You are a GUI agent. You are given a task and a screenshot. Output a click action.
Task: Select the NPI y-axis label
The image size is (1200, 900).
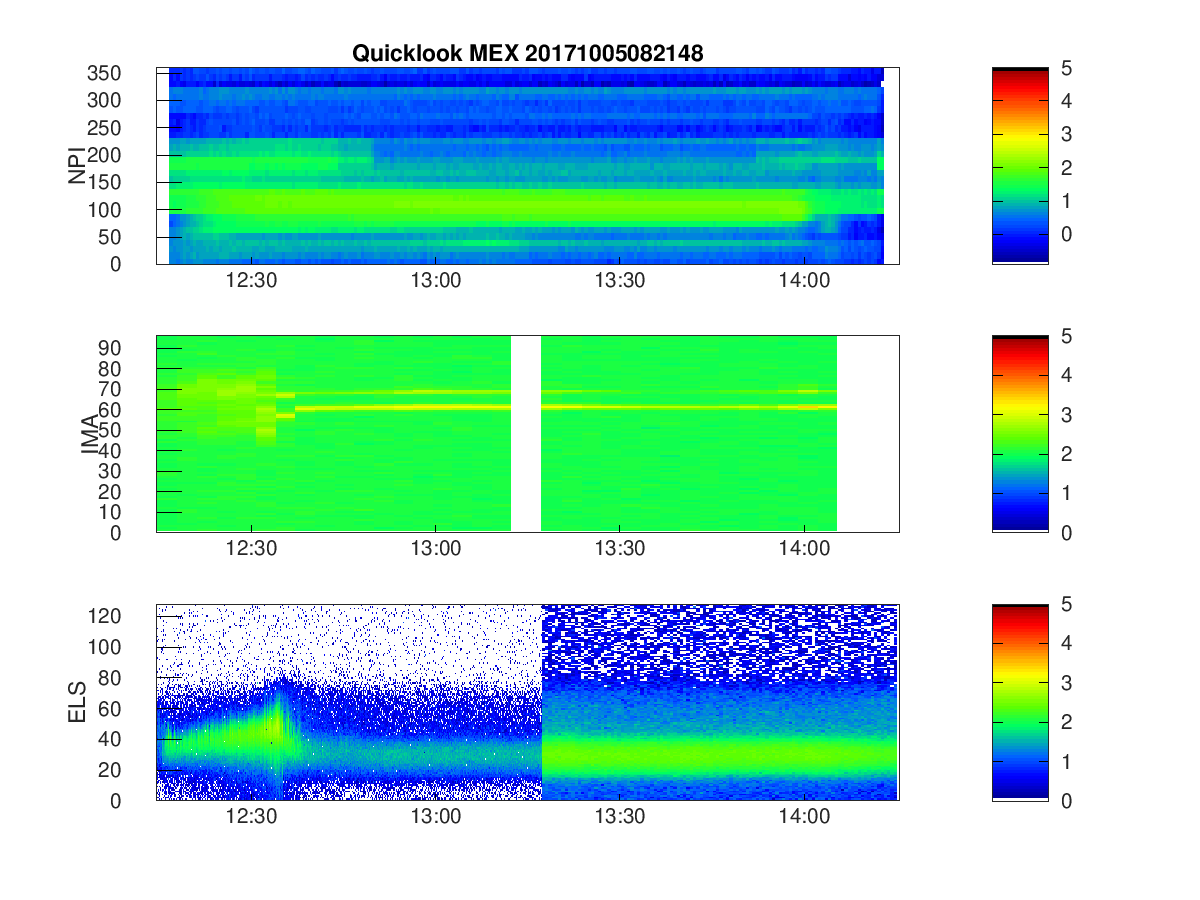click(x=76, y=166)
